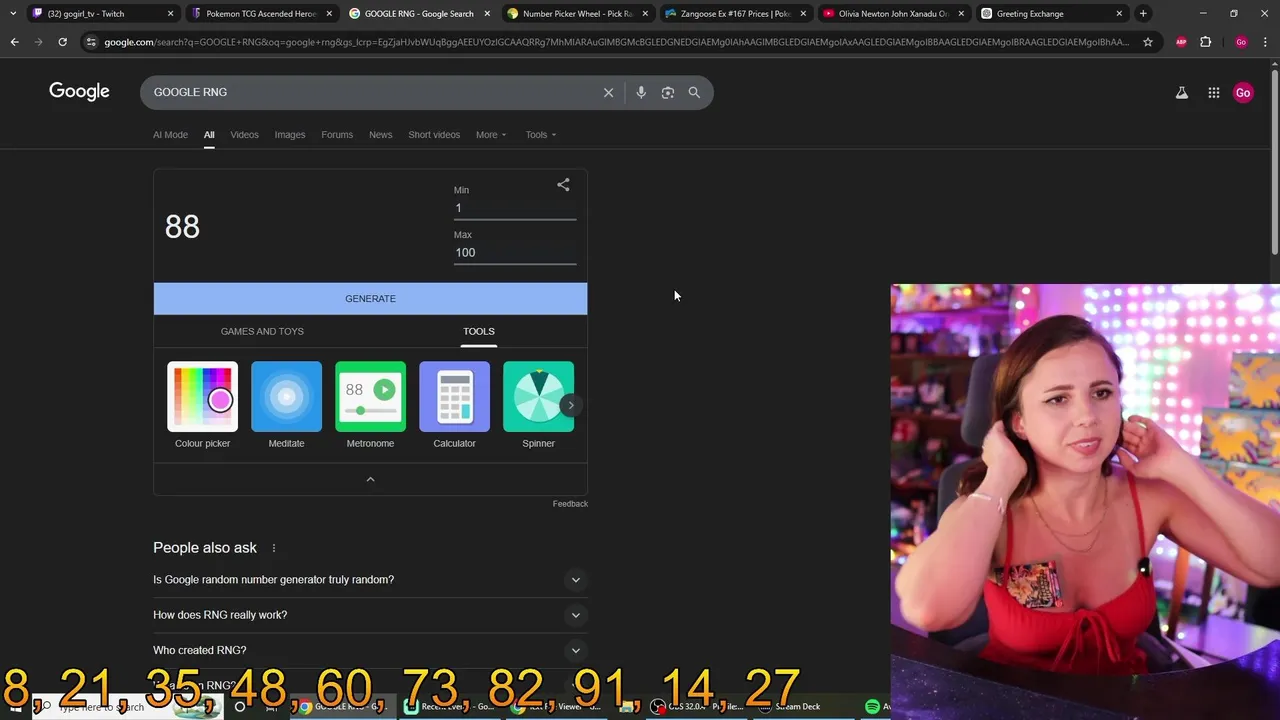Open Stream Deck from the taskbar
This screenshot has height=720, width=1280.
[x=790, y=707]
